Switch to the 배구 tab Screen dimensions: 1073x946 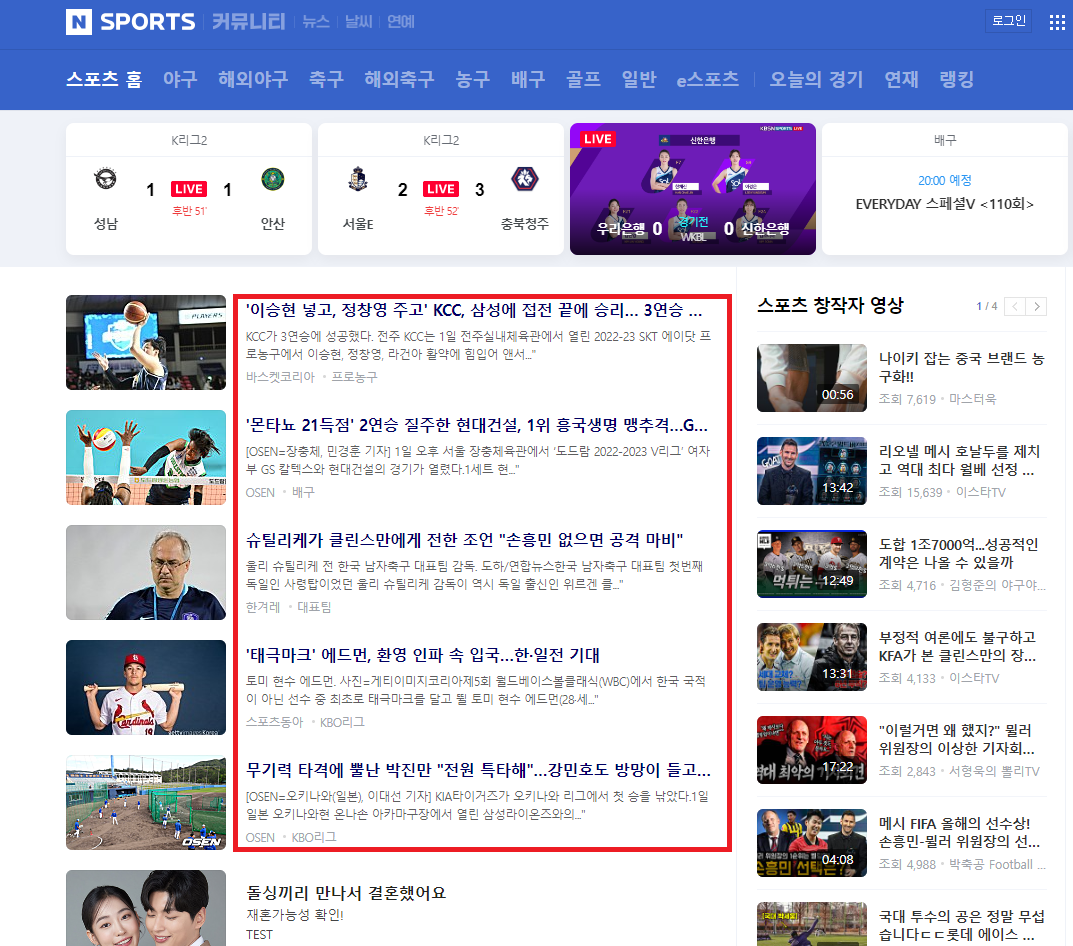point(528,79)
